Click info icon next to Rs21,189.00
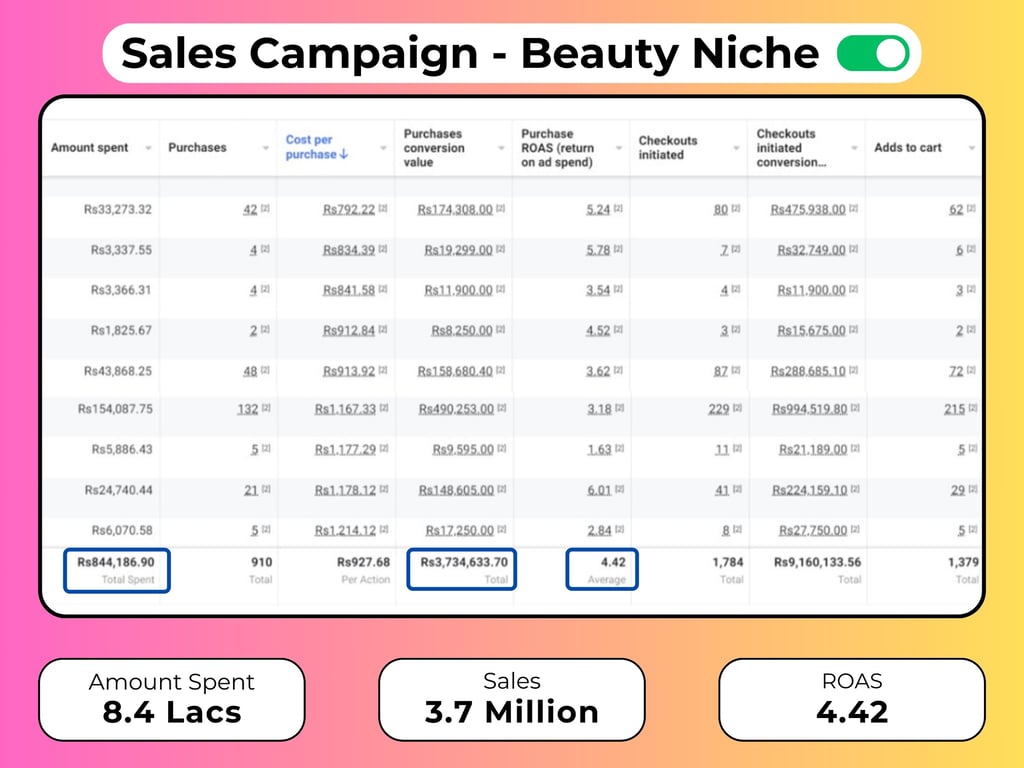Image resolution: width=1024 pixels, height=768 pixels. click(x=855, y=448)
